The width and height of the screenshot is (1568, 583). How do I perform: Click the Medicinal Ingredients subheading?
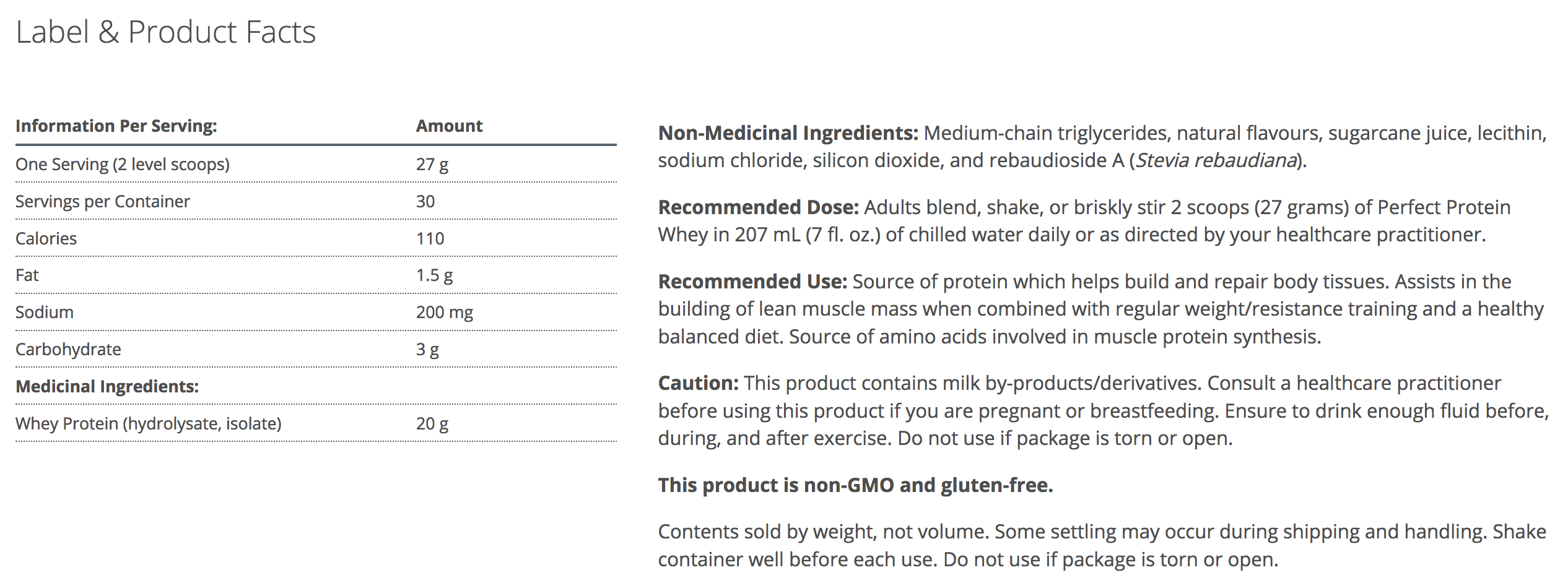pos(107,387)
